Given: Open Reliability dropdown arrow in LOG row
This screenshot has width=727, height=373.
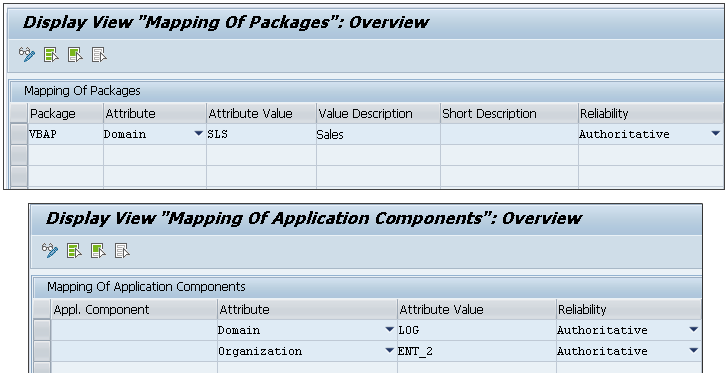Looking at the screenshot, I should 694,329.
